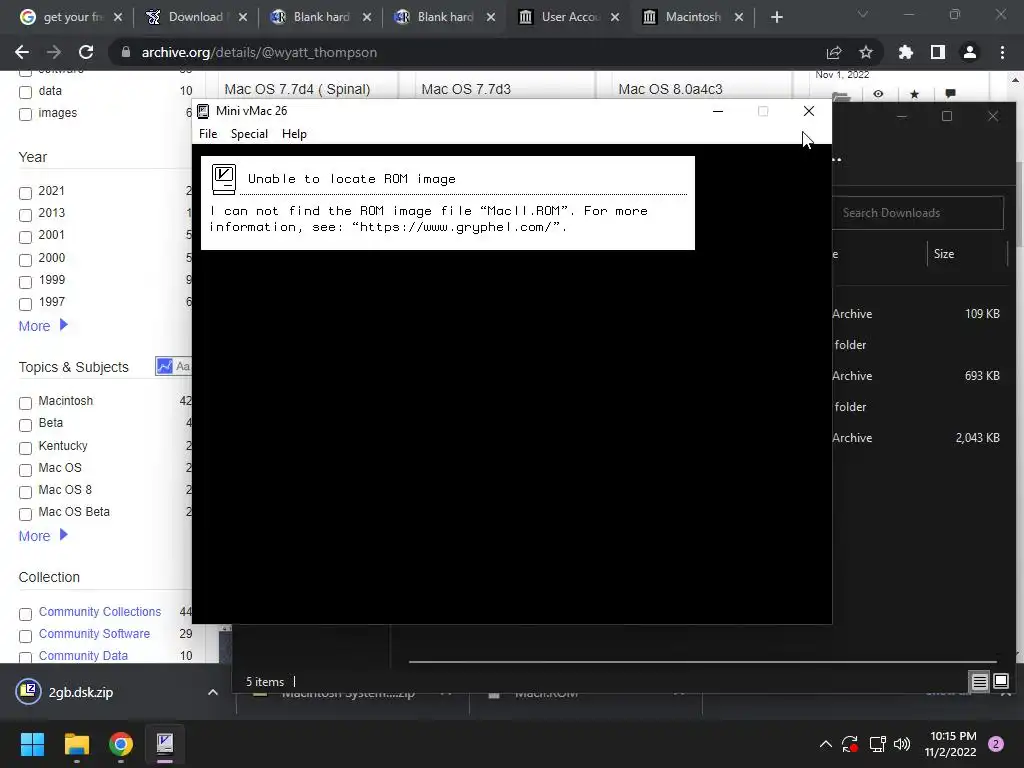Check the 2001 year filter
This screenshot has width=1024, height=768.
coord(25,237)
